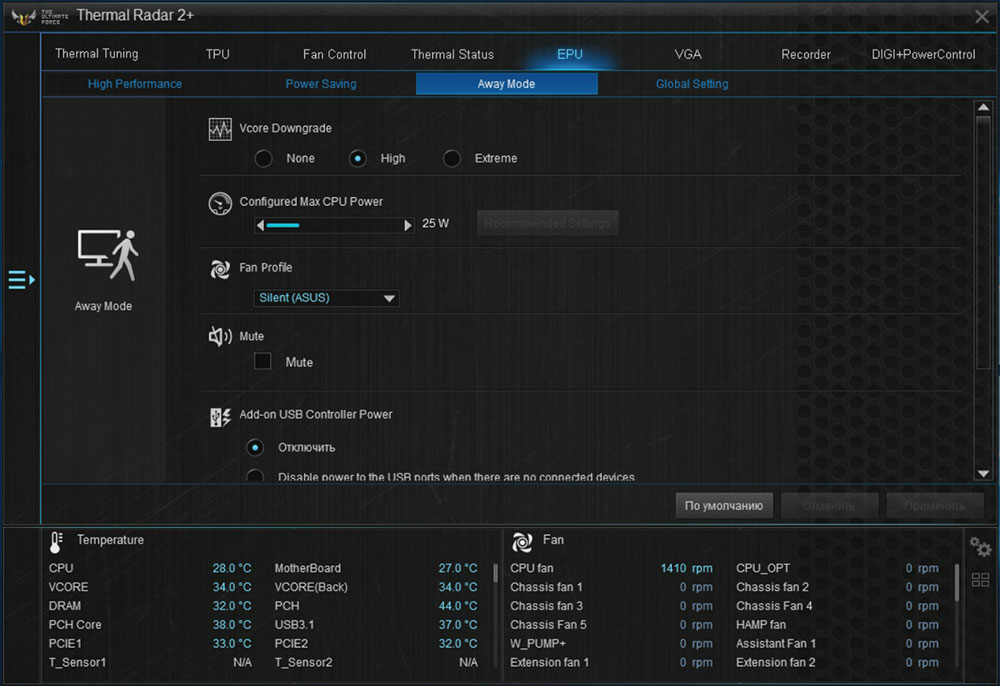Expand the left side menu panel icon
This screenshot has width=1000, height=686.
click(22, 279)
